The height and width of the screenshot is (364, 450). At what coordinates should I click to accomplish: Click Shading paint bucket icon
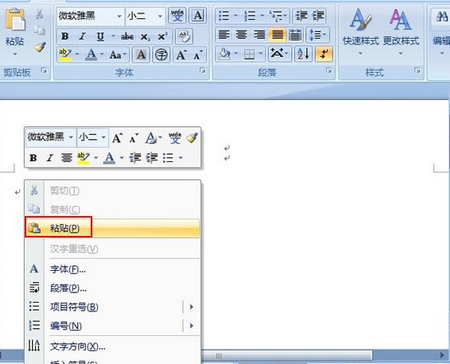coord(224,54)
